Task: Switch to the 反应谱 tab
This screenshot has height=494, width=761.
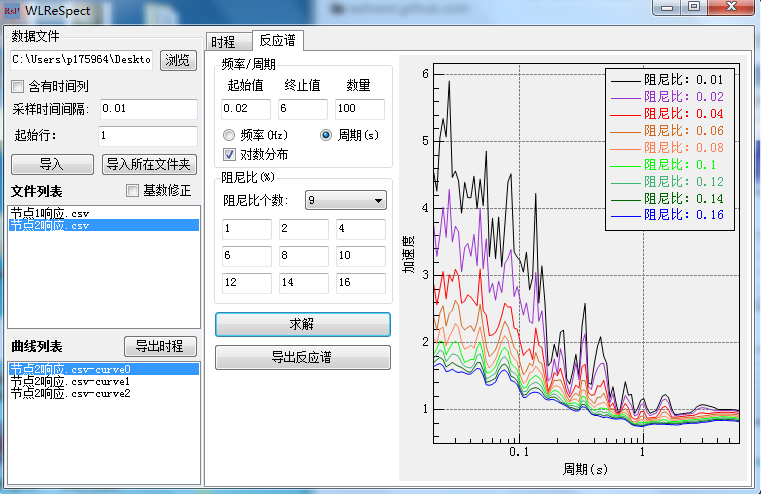Action: pyautogui.click(x=278, y=40)
